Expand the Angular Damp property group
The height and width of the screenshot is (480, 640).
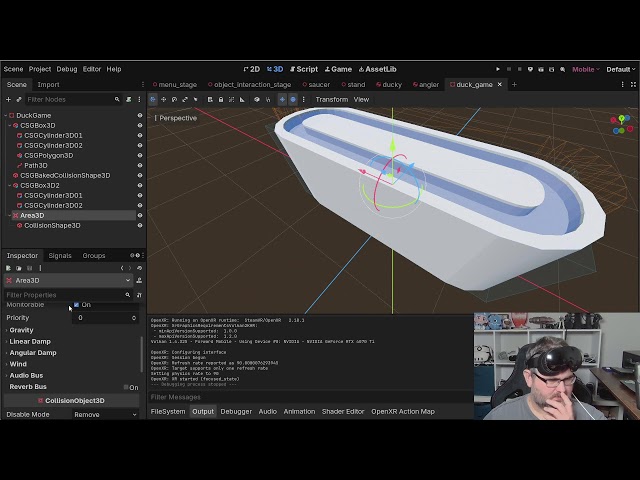[33, 353]
